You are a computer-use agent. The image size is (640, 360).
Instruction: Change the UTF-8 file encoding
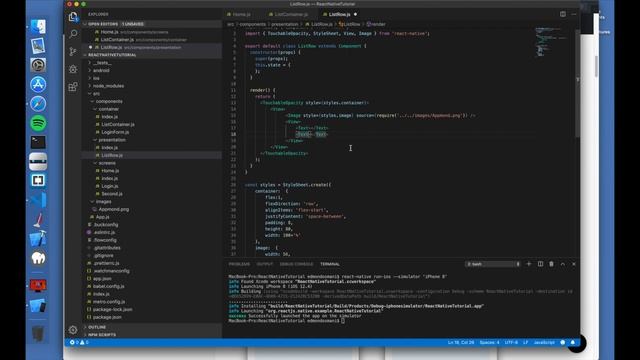[511, 342]
